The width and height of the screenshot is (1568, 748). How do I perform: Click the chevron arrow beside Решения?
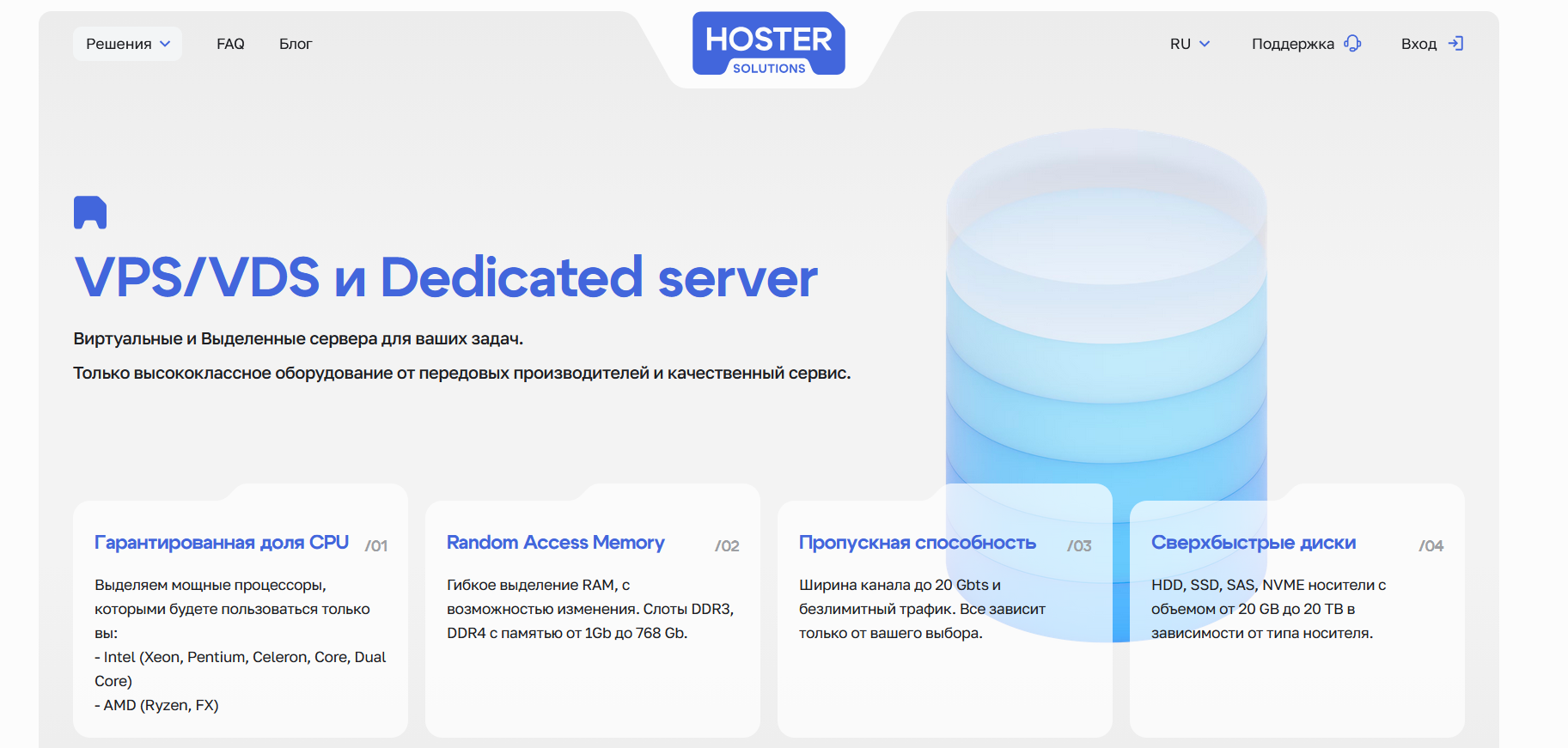pyautogui.click(x=165, y=44)
